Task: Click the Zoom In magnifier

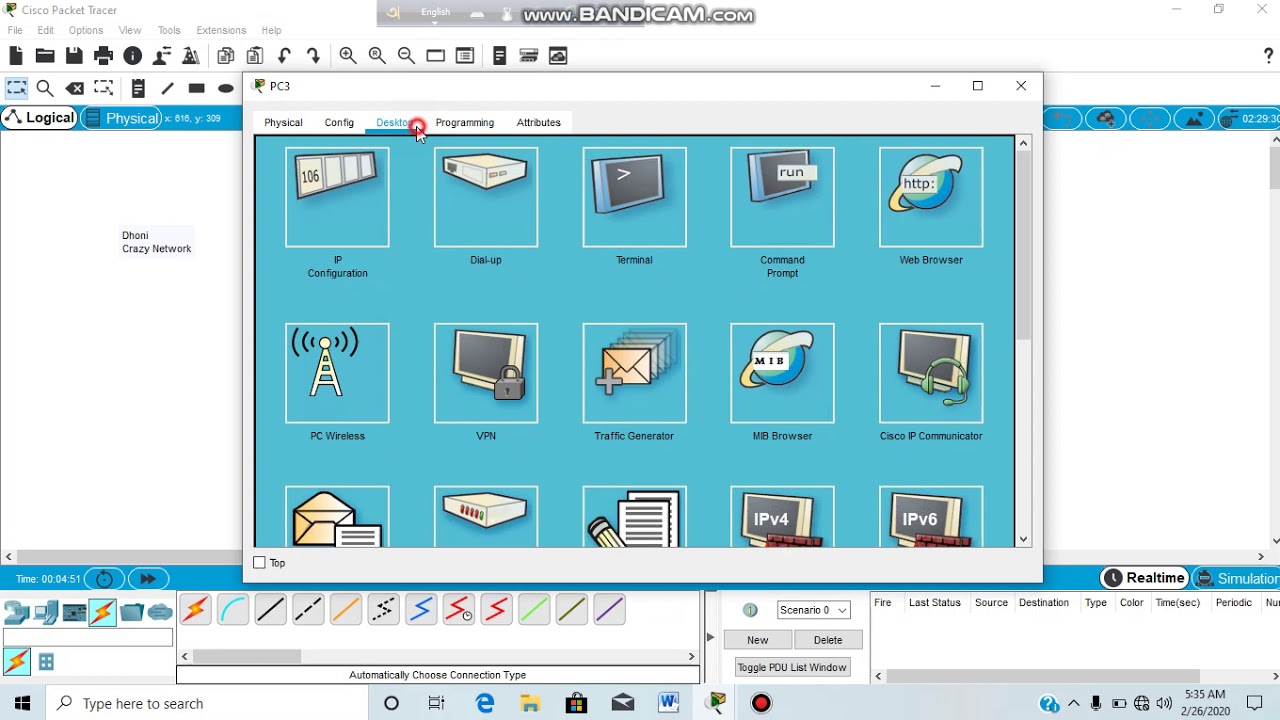Action: pyautogui.click(x=348, y=56)
